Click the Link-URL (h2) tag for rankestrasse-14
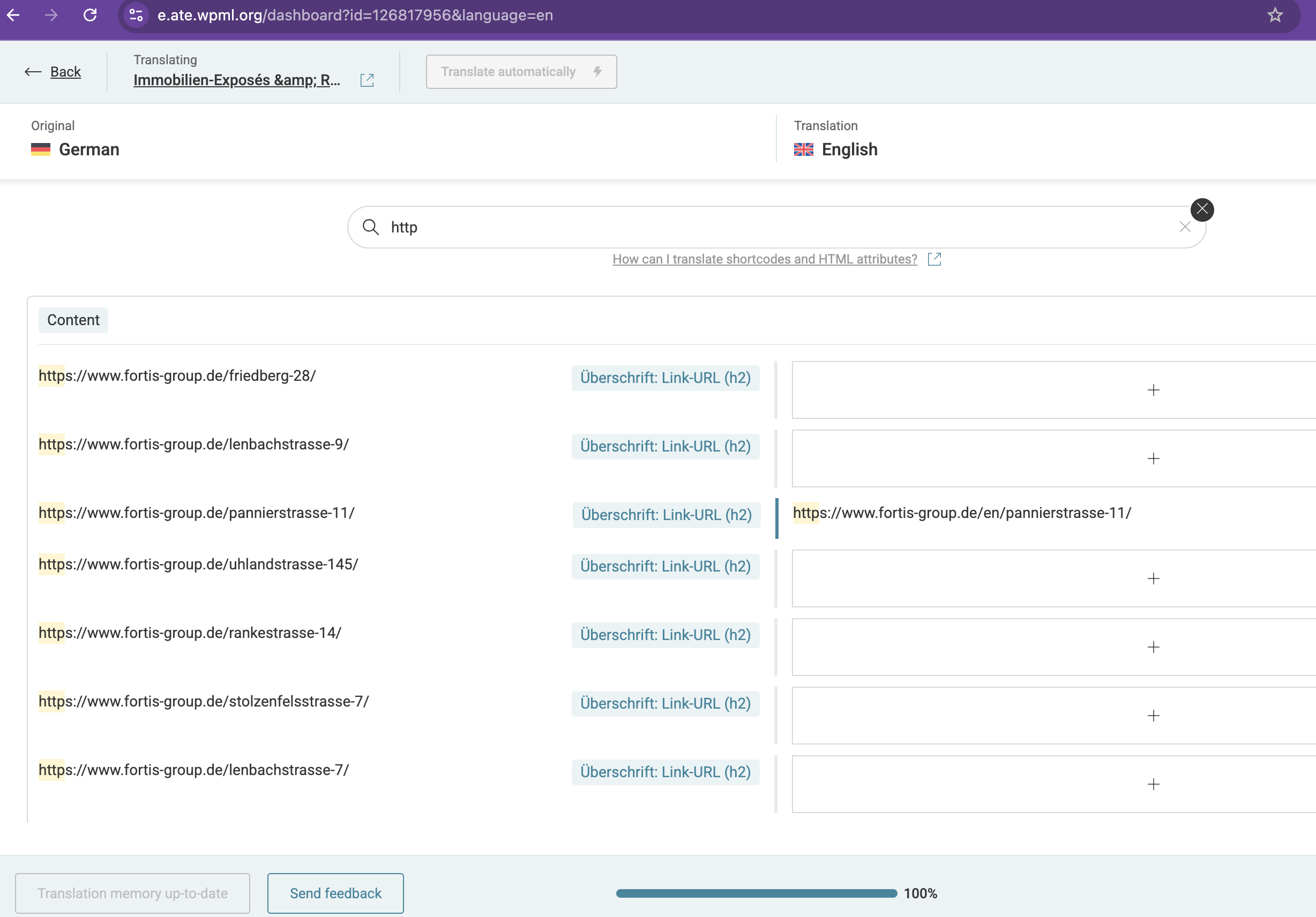This screenshot has width=1316, height=917. pyautogui.click(x=666, y=635)
